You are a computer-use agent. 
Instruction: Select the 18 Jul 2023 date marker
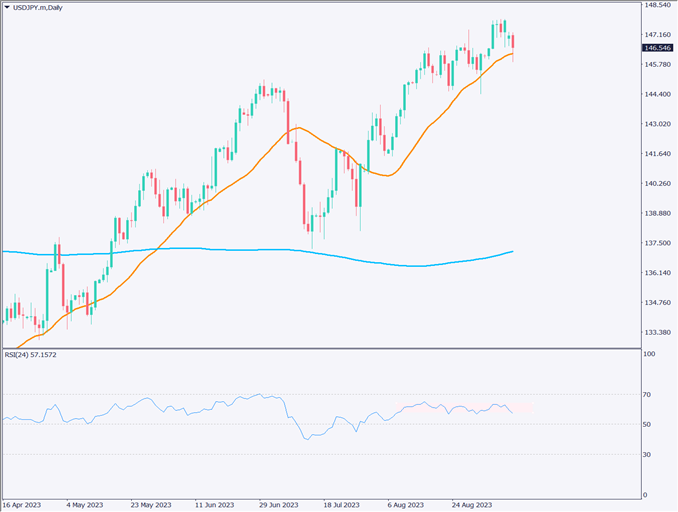tap(341, 505)
